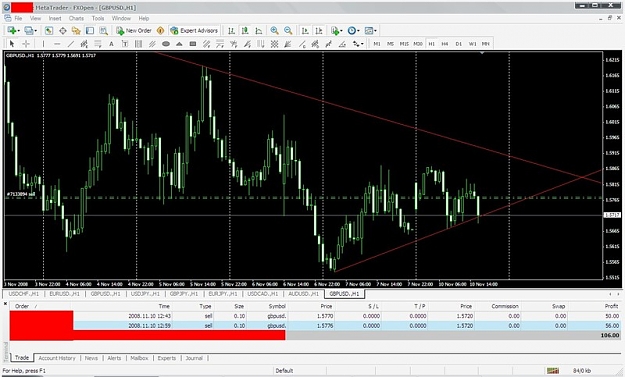Image resolution: width=625 pixels, height=377 pixels.
Task: Pick the vertical line drawing tool
Action: (x=43, y=43)
